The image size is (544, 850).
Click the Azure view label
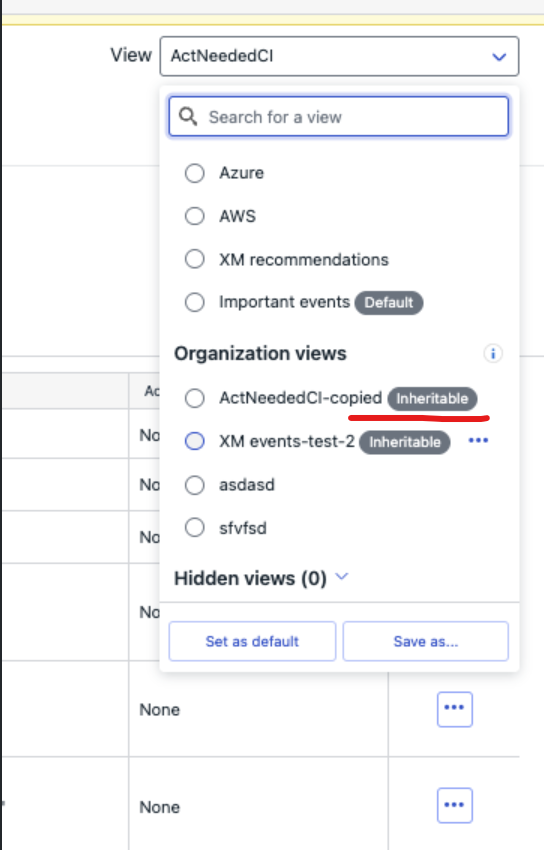(242, 173)
